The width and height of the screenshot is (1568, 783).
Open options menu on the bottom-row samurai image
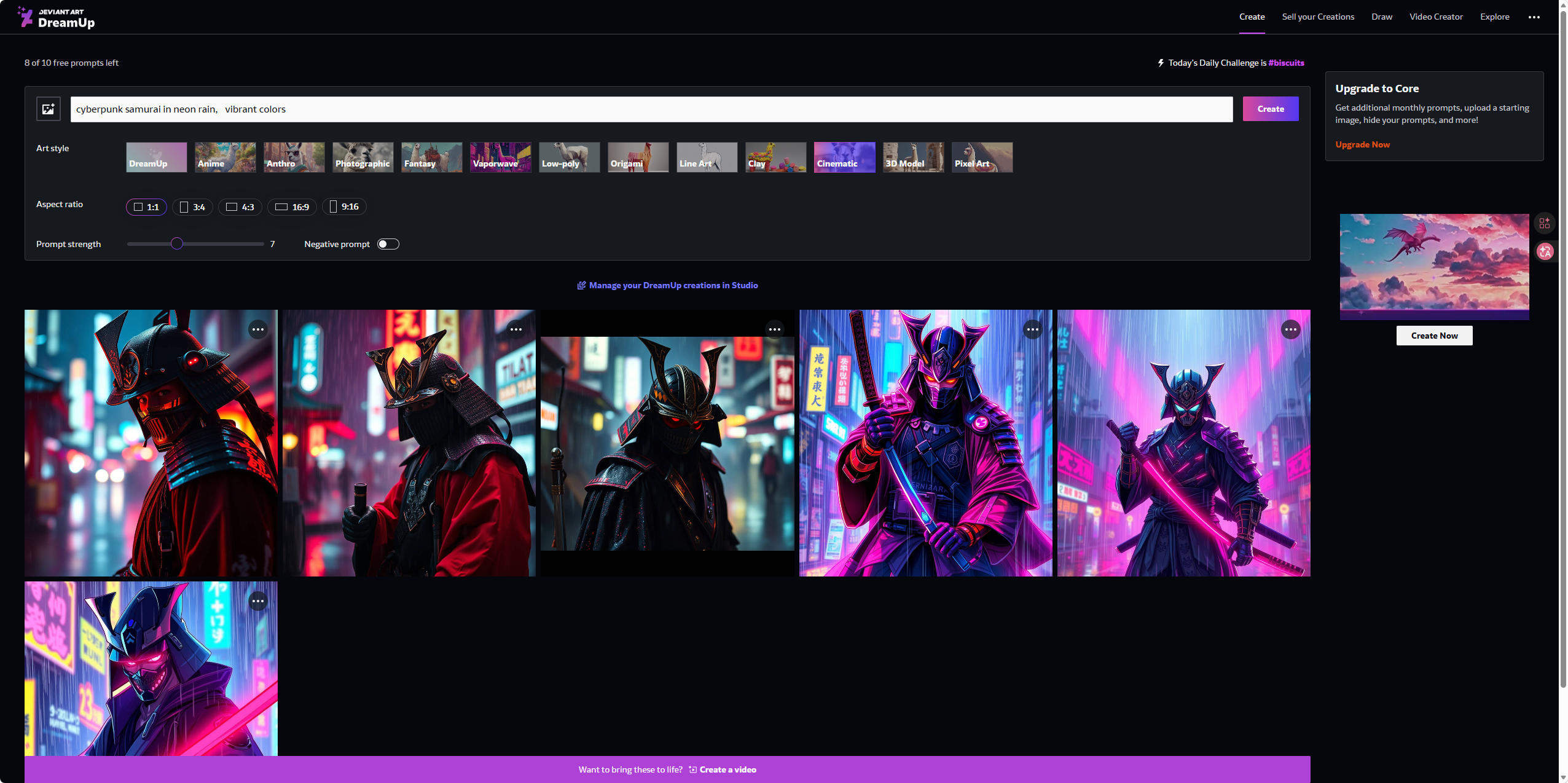[x=258, y=601]
